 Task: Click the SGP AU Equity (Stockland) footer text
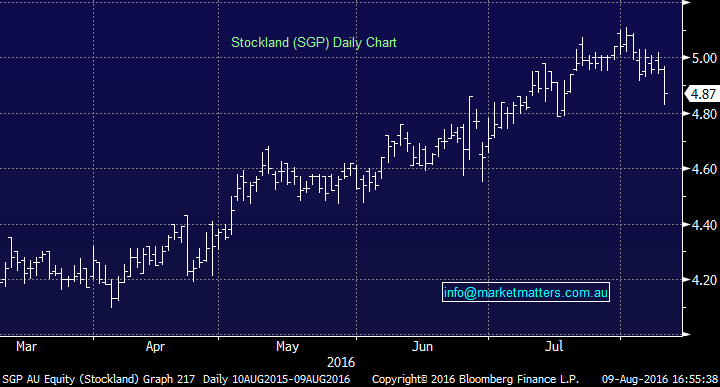tap(71, 379)
